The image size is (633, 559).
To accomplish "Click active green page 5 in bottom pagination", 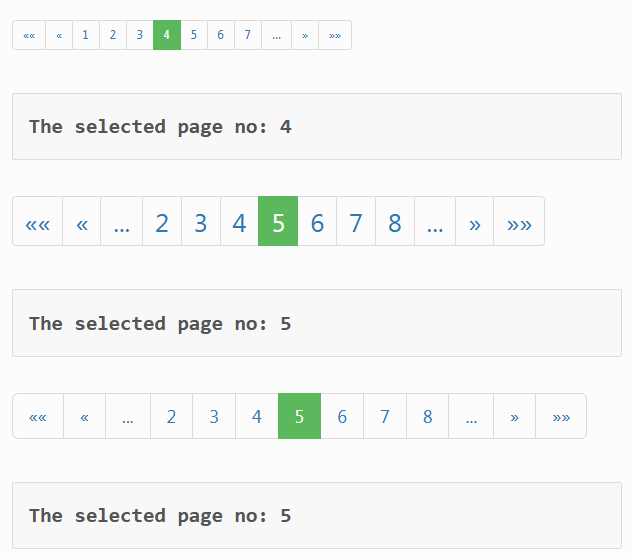I will [x=299, y=416].
